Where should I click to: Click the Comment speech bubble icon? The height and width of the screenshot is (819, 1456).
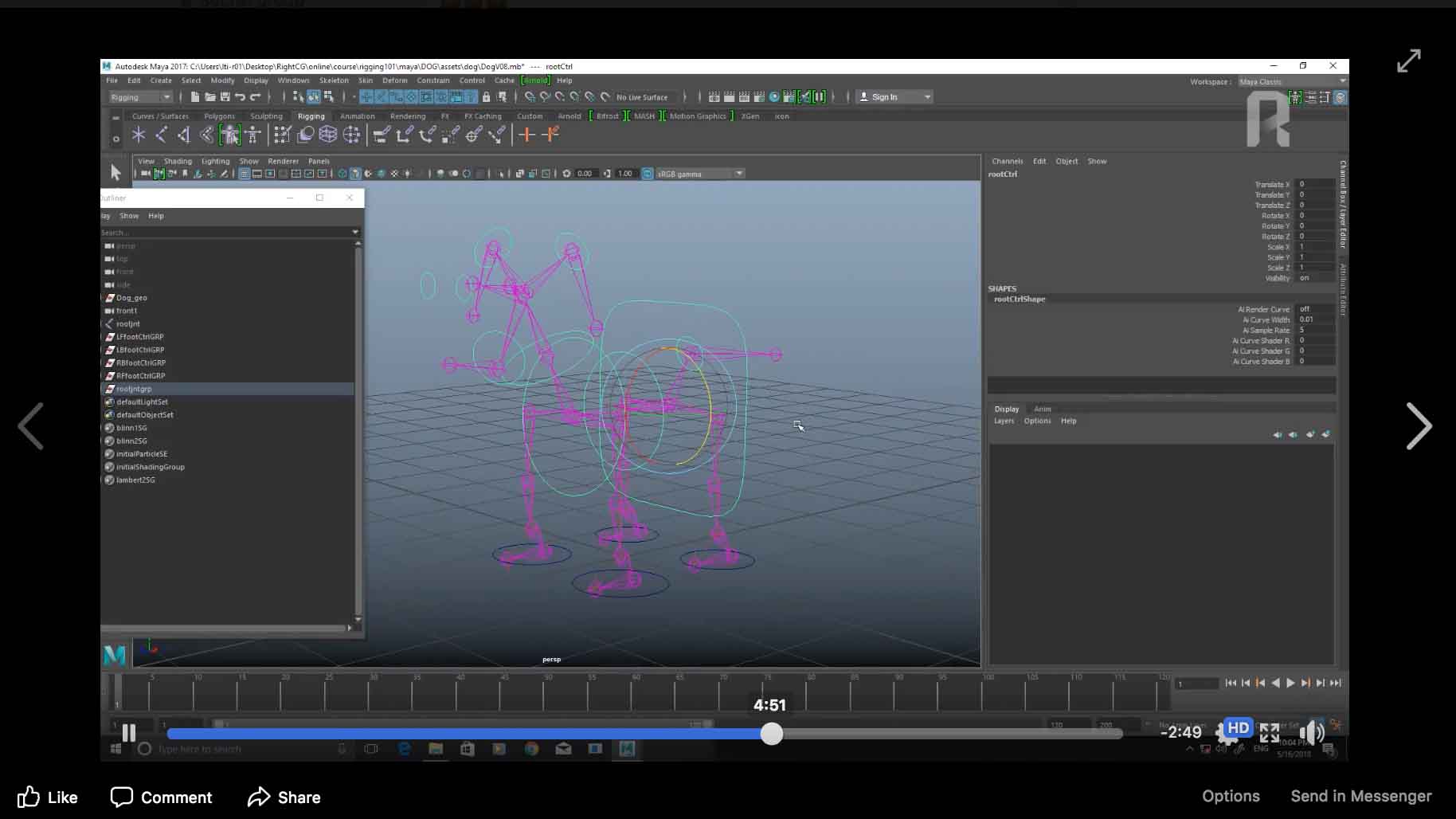pyautogui.click(x=122, y=797)
